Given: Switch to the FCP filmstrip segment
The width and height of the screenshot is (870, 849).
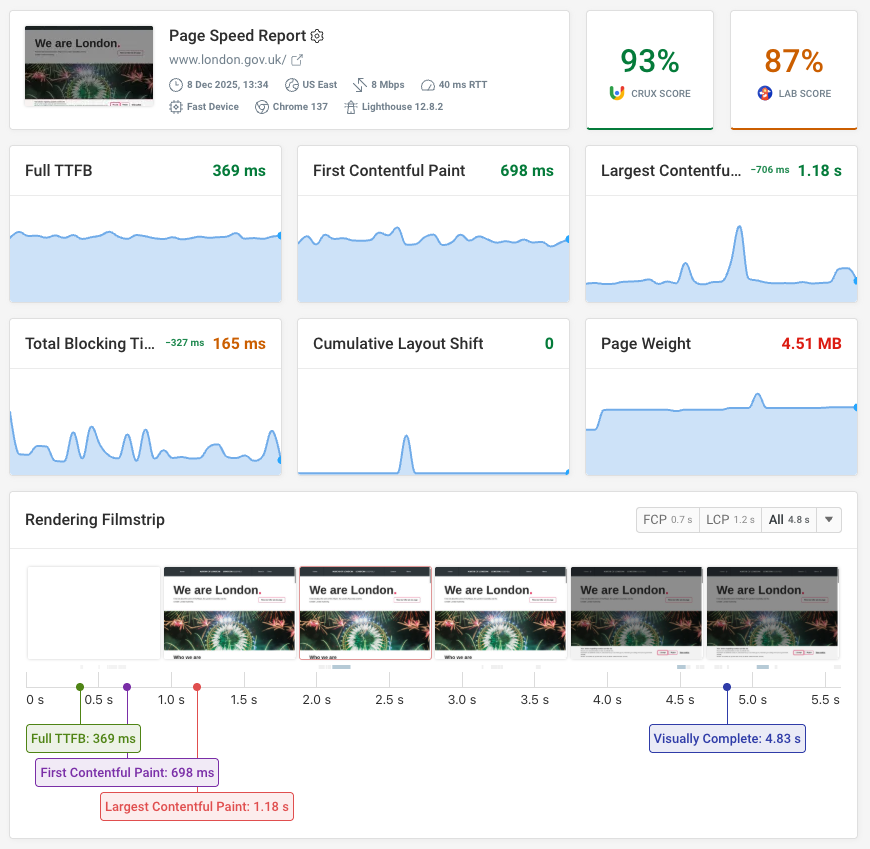Looking at the screenshot, I should coord(667,519).
